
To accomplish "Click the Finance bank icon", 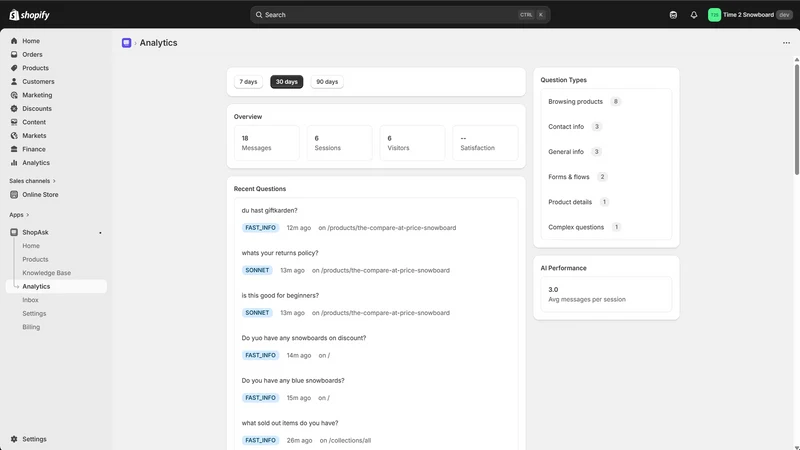I will click(14, 149).
